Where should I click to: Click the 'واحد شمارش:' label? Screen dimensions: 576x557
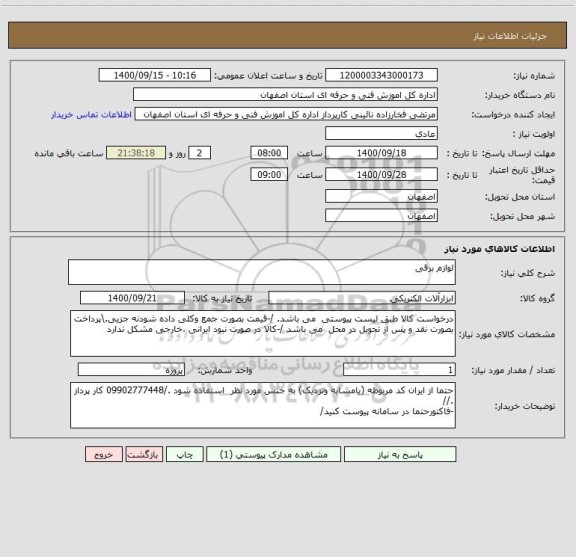click(x=225, y=370)
